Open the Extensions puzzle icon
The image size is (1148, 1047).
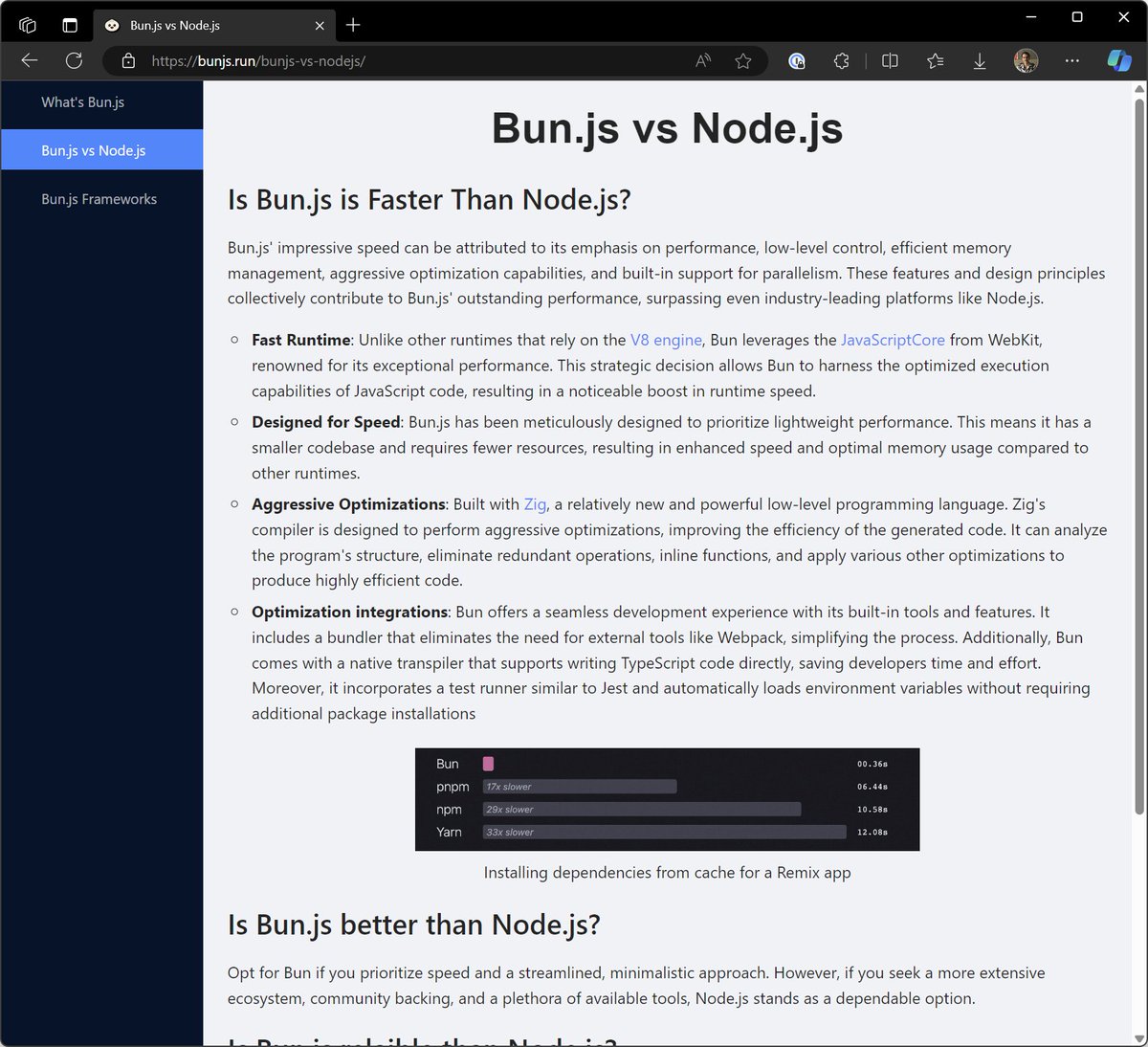pyautogui.click(x=841, y=61)
